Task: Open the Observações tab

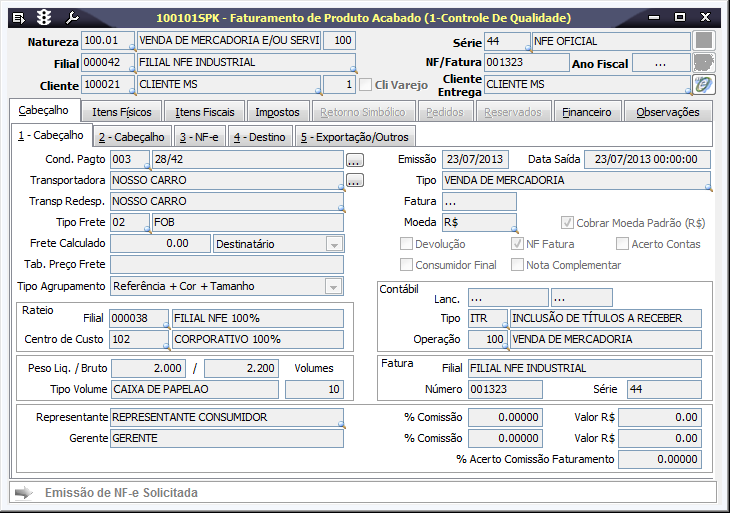Action: click(668, 112)
